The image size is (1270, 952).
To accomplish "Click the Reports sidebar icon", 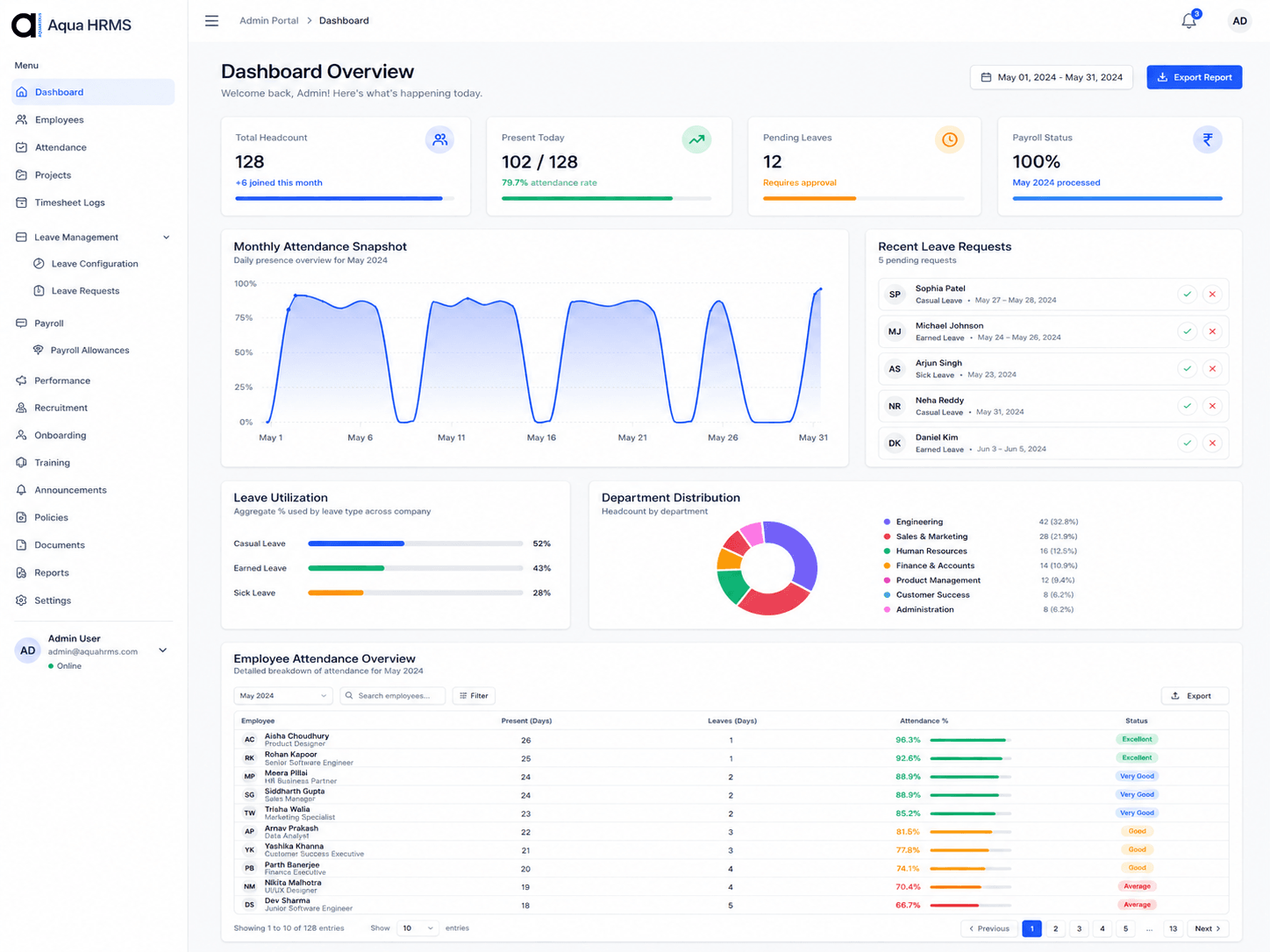I will point(22,572).
